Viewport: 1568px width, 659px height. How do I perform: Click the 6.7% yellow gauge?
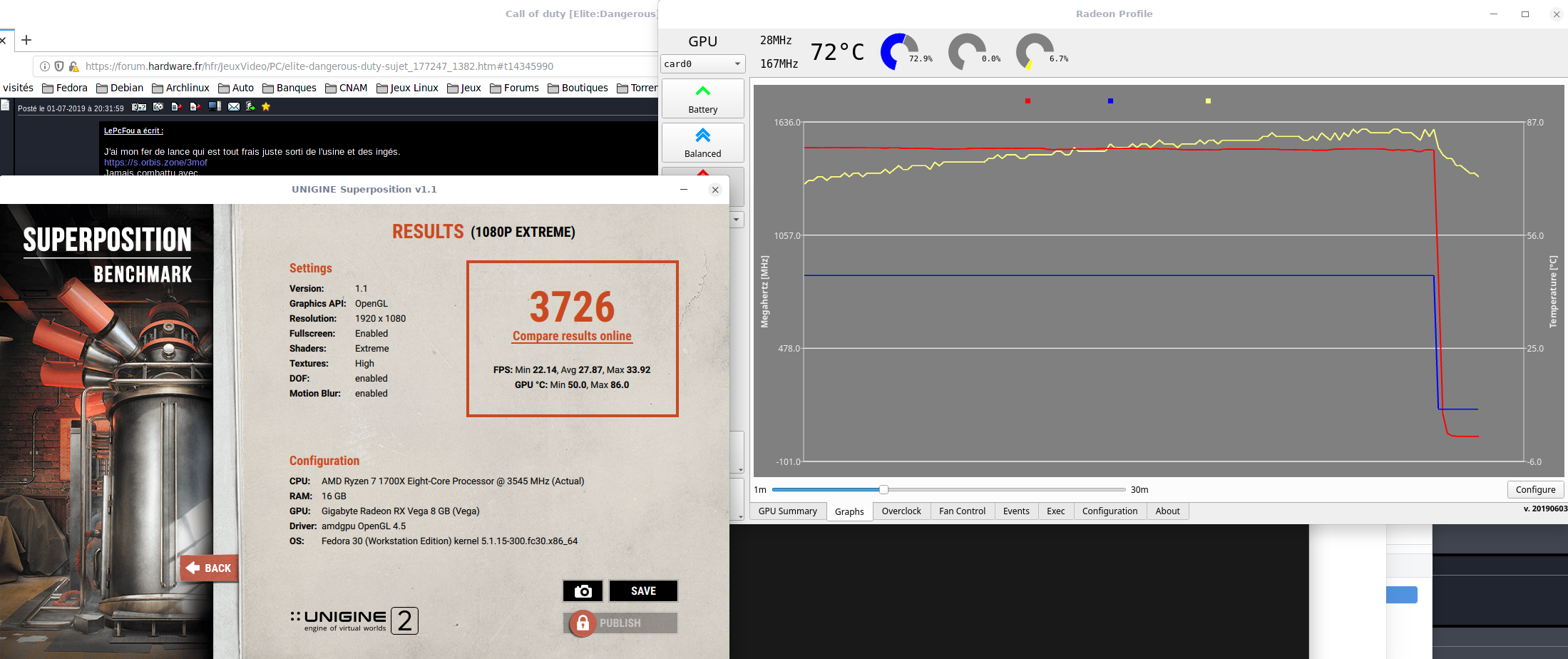coord(1035,51)
